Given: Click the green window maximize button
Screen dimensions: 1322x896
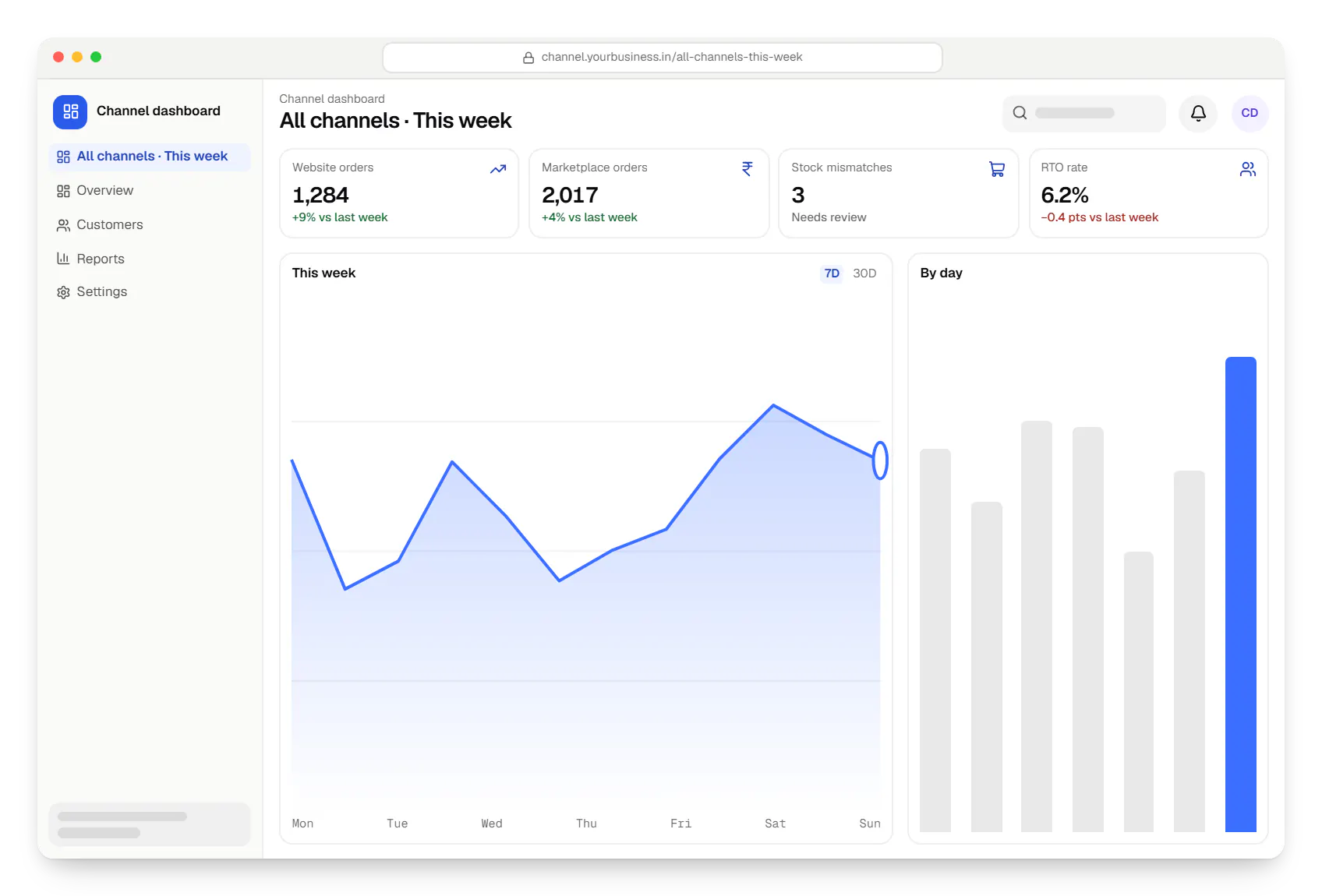Looking at the screenshot, I should [x=96, y=57].
